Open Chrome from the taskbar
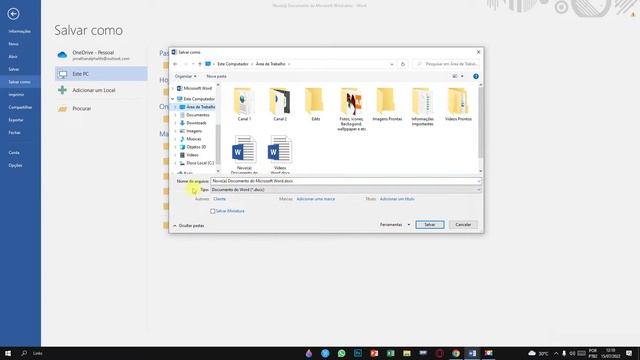Image resolution: width=640 pixels, height=360 pixels. pos(456,353)
